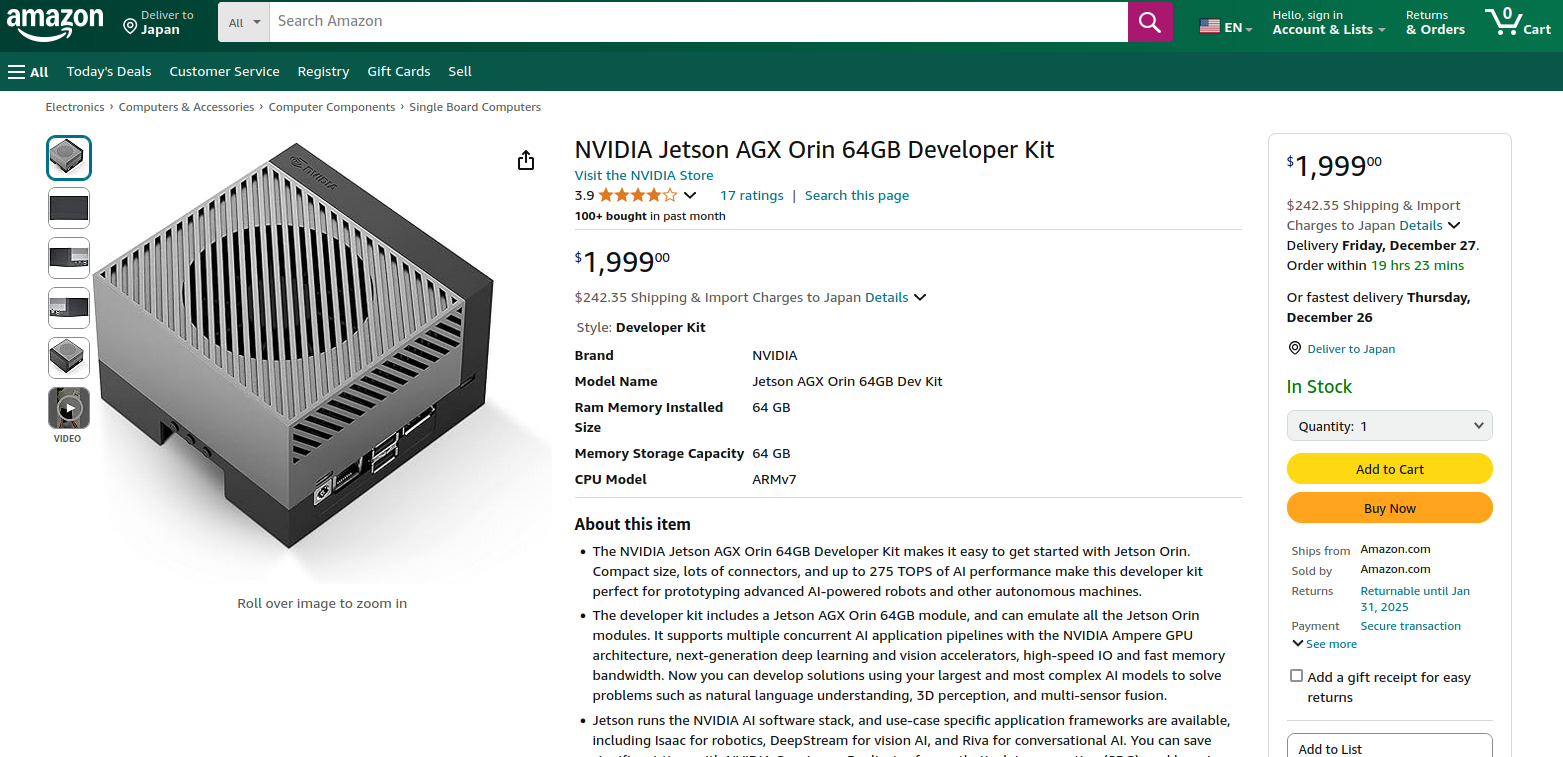Open Today's Deals
This screenshot has height=757, width=1563.
coord(109,72)
